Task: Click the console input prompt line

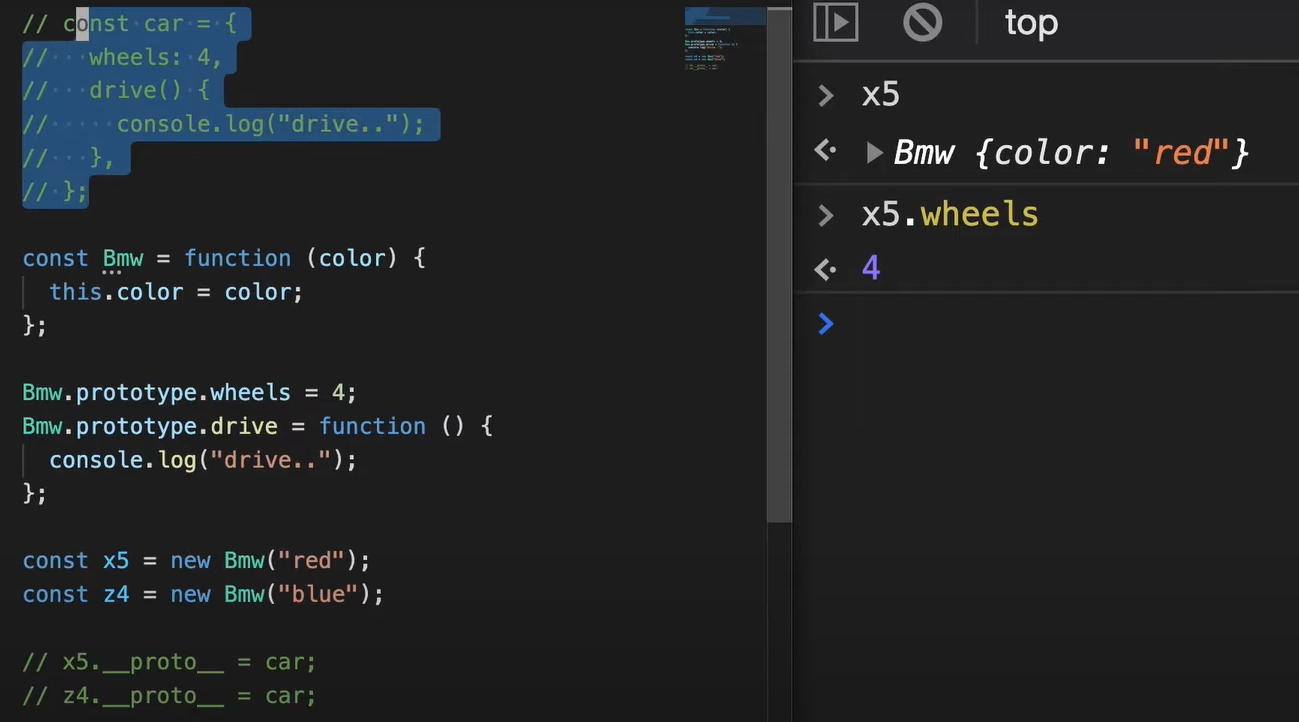Action: click(x=1046, y=323)
